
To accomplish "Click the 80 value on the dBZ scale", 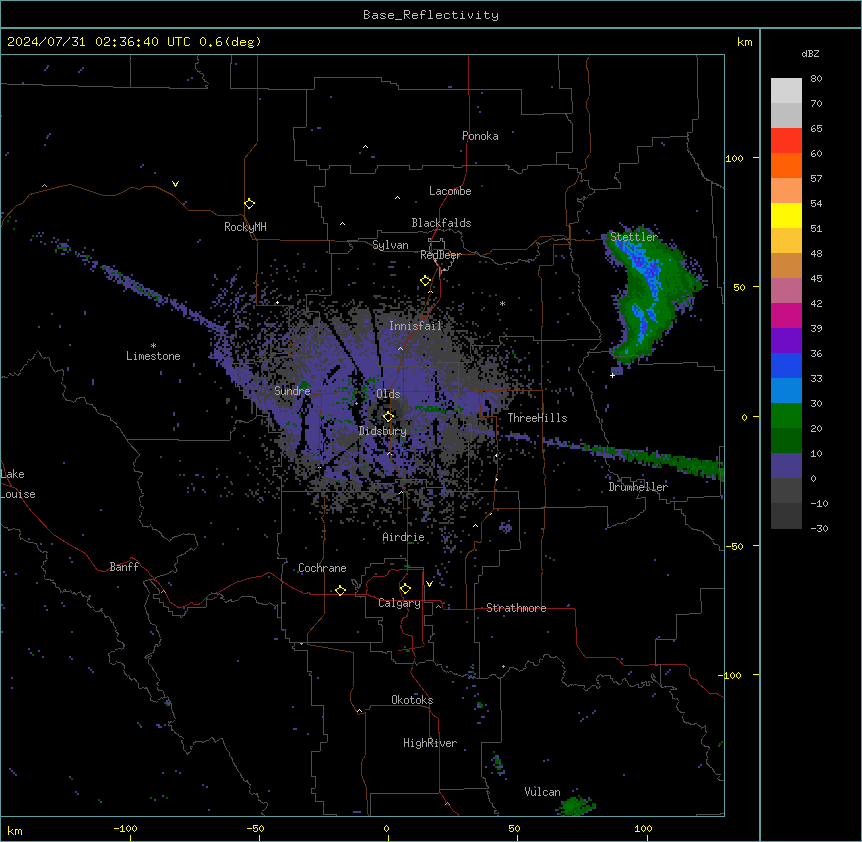I will pos(816,79).
